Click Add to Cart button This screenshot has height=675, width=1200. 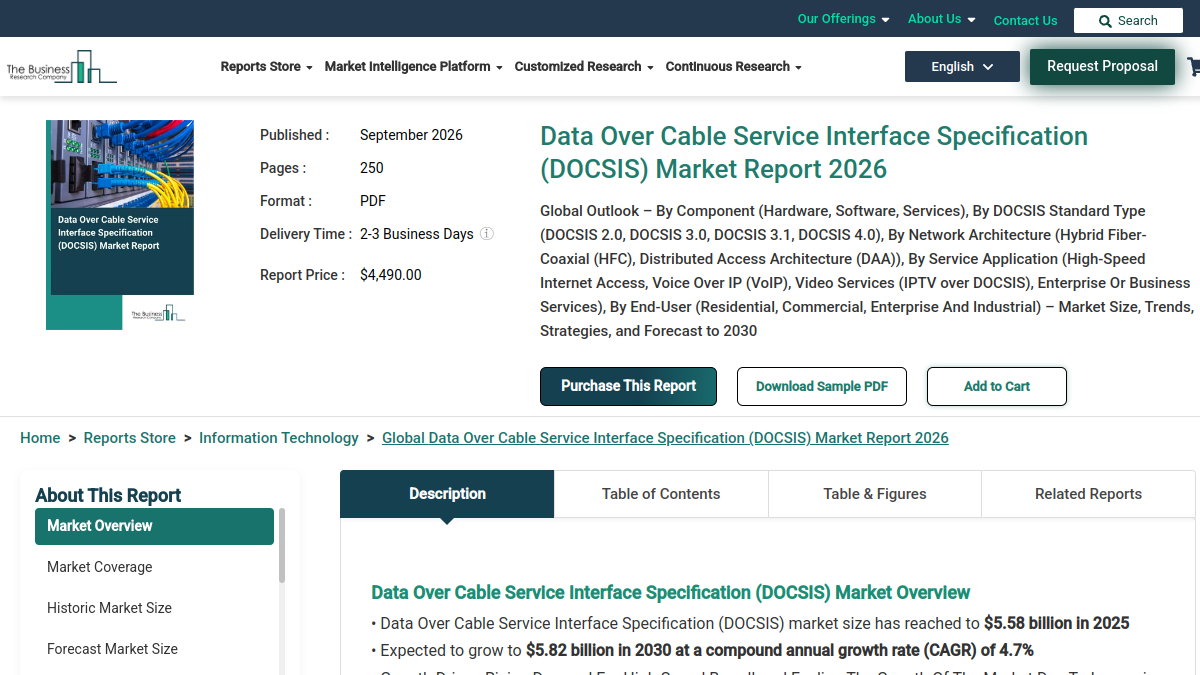[x=997, y=386]
